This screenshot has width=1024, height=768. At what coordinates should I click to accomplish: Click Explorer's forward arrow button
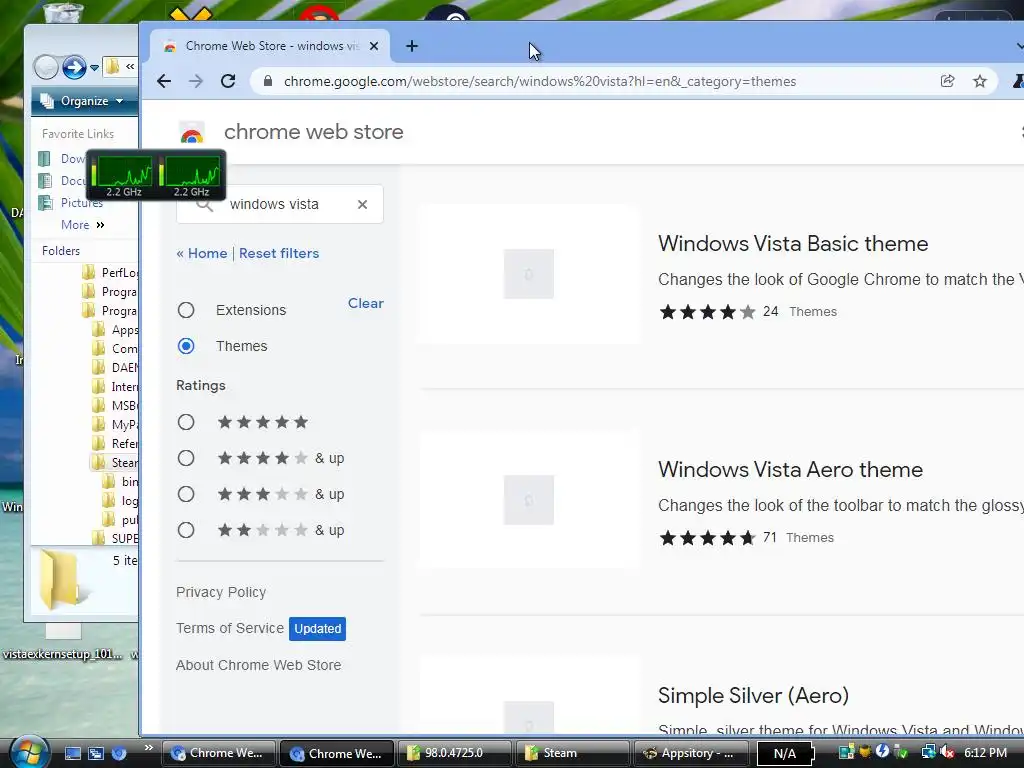(x=74, y=67)
